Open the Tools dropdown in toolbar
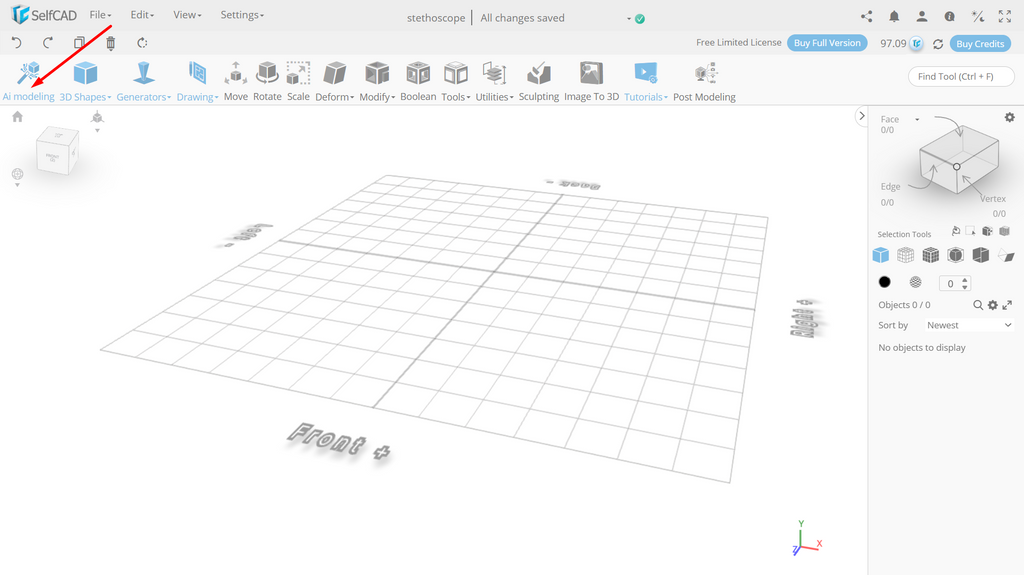1024x575 pixels. coord(456,82)
